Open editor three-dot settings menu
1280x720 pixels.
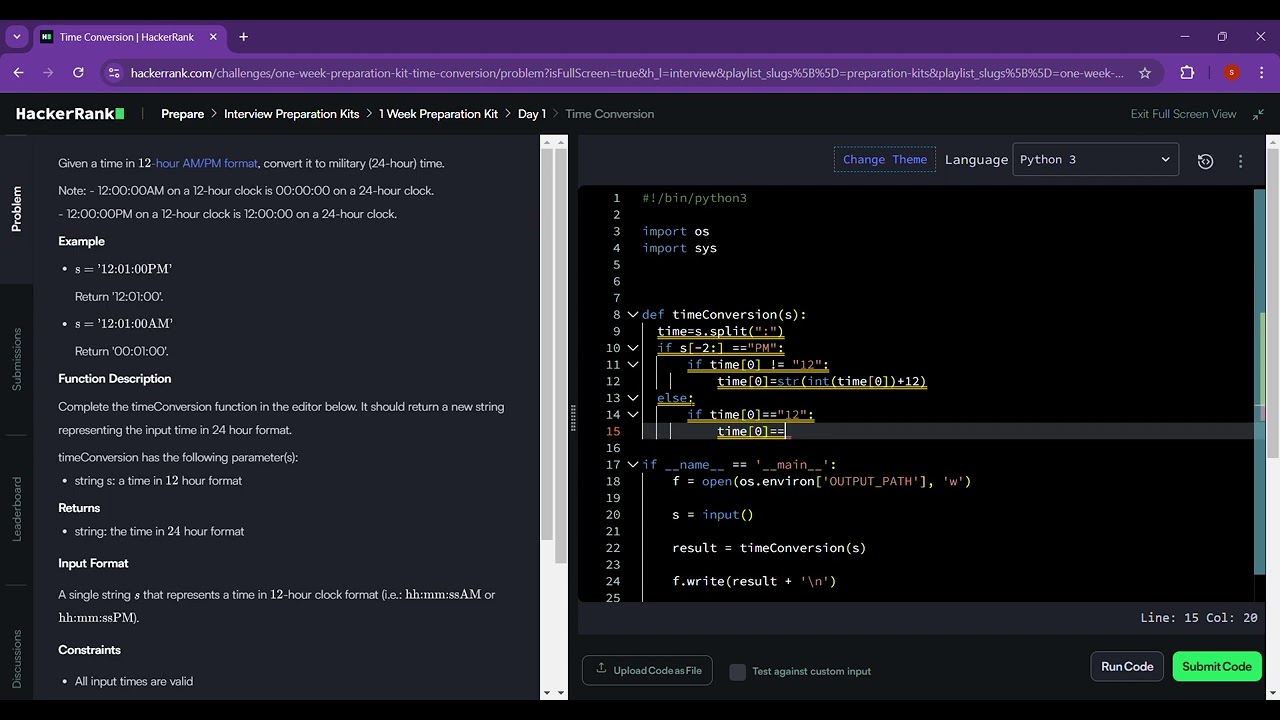[x=1240, y=161]
